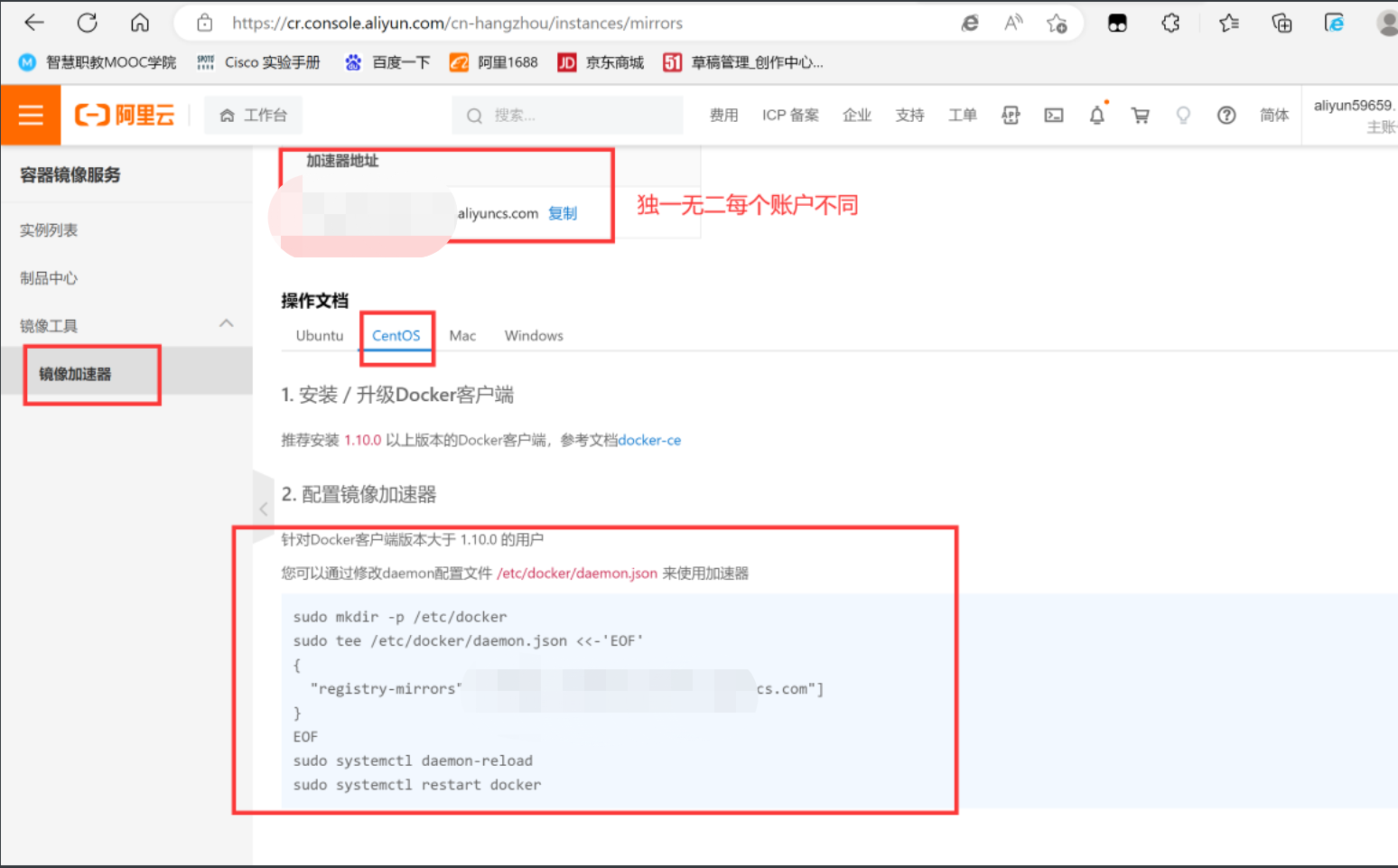Open 智慧职教MOOC学院 bookmark
This screenshot has width=1398, height=868.
point(98,62)
